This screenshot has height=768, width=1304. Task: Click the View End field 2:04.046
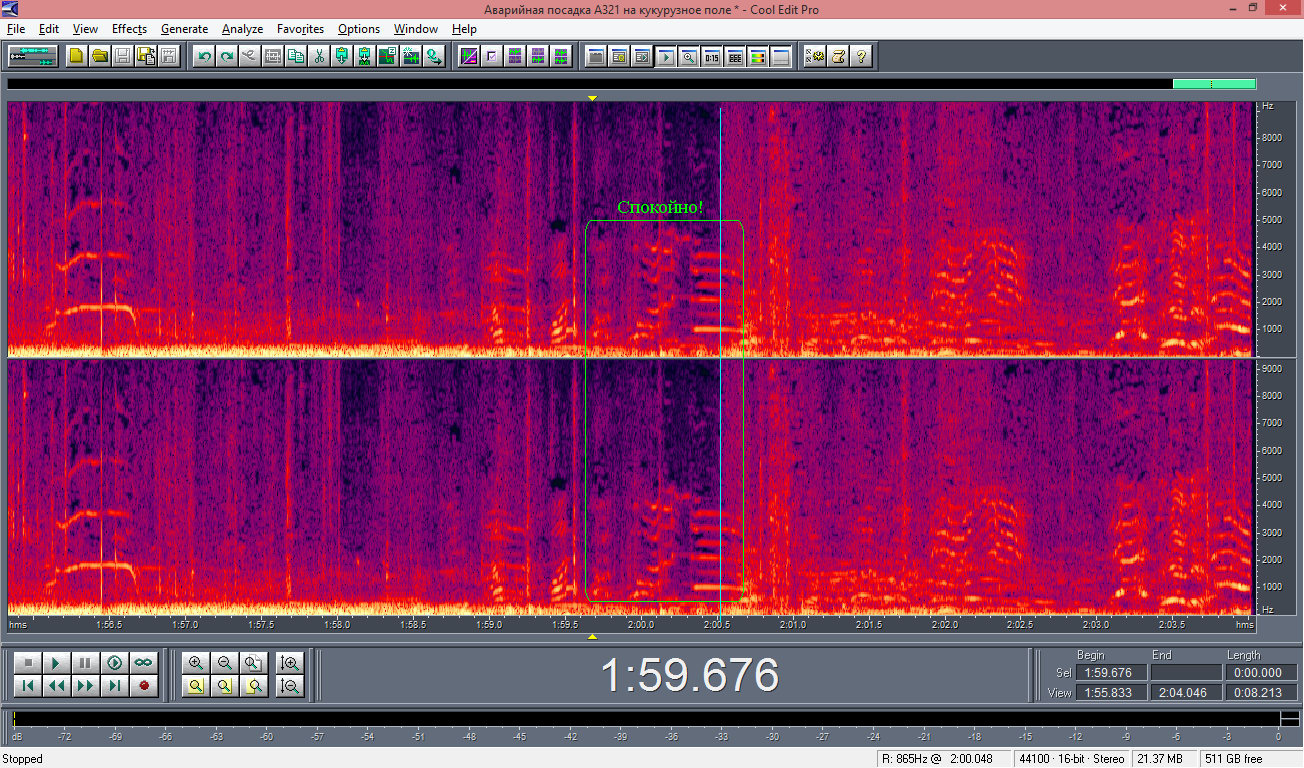(x=1186, y=692)
